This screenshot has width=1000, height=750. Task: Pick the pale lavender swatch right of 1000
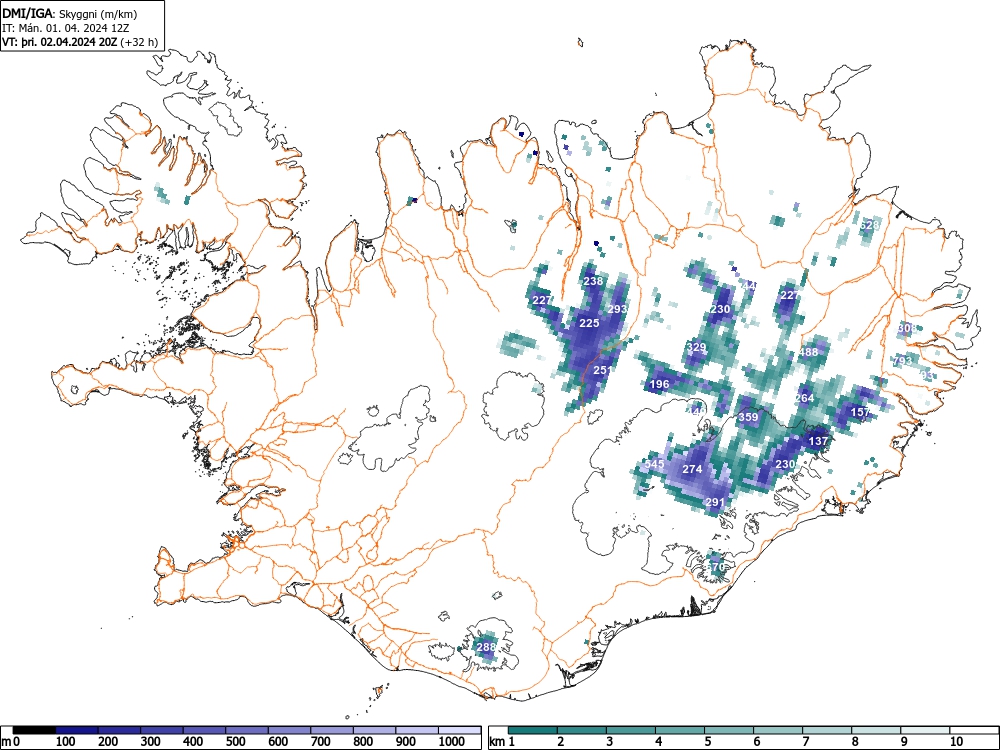click(459, 730)
